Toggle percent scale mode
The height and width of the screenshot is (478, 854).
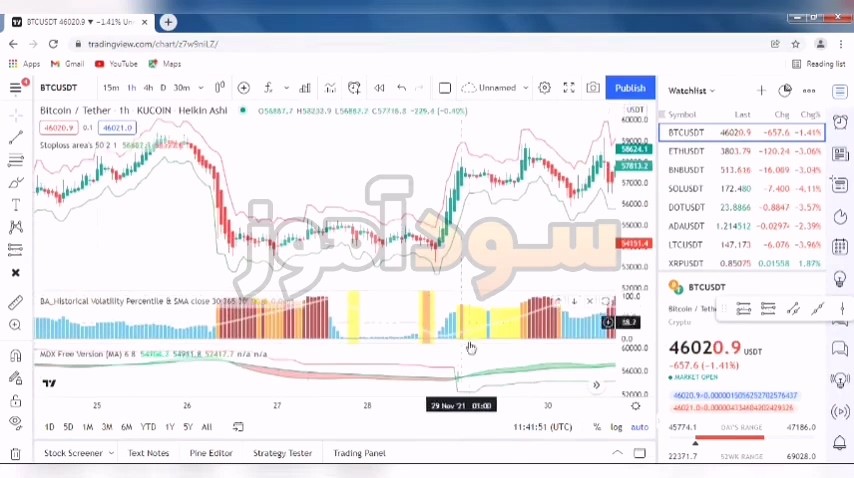click(x=597, y=427)
